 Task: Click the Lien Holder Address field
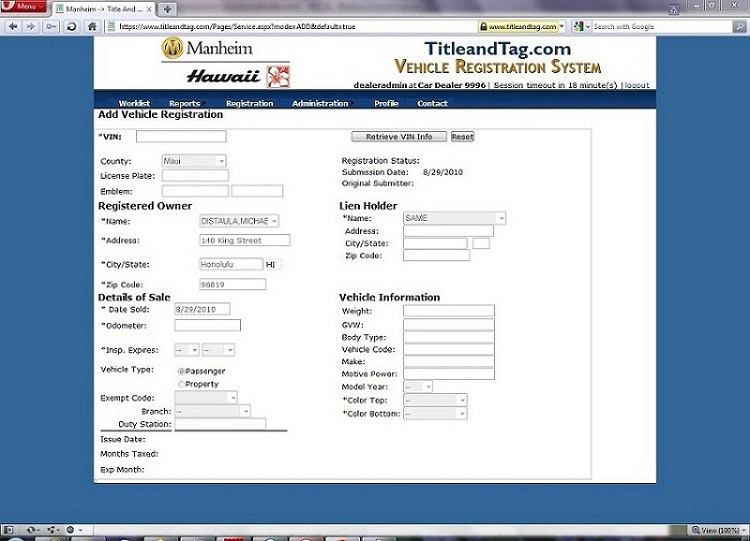pos(448,231)
